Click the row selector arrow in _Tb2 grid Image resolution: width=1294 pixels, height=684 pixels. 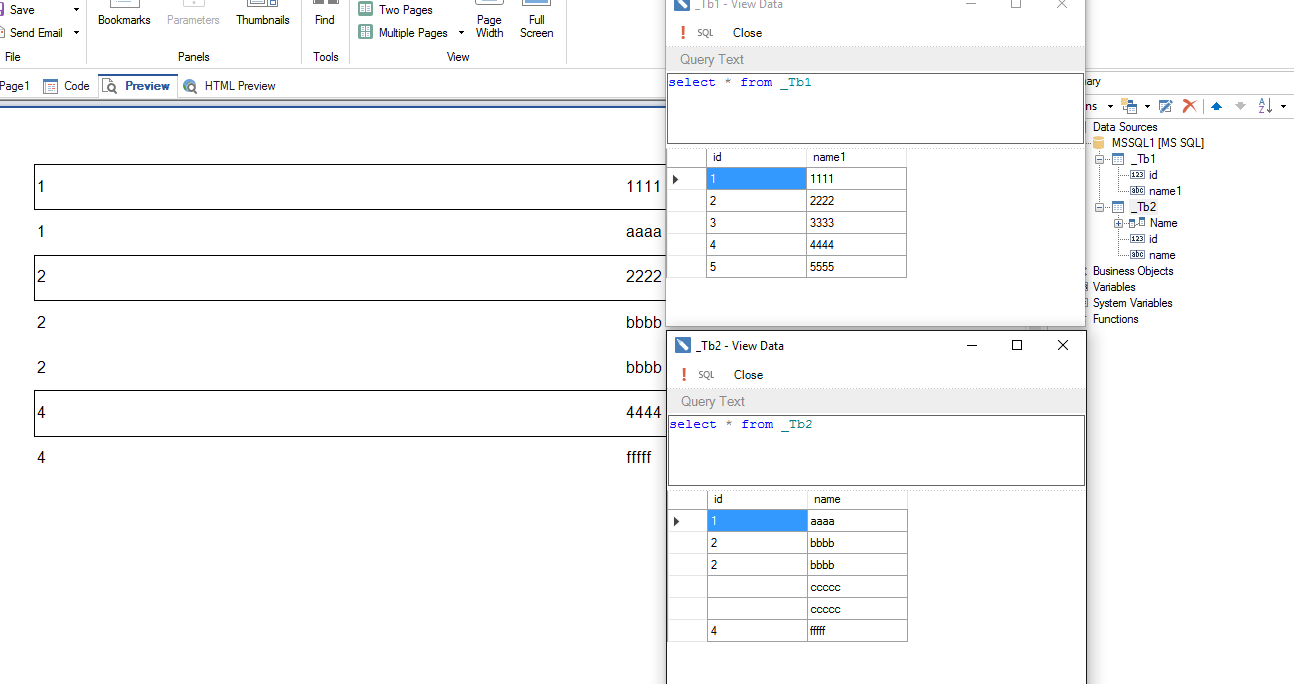(x=677, y=521)
